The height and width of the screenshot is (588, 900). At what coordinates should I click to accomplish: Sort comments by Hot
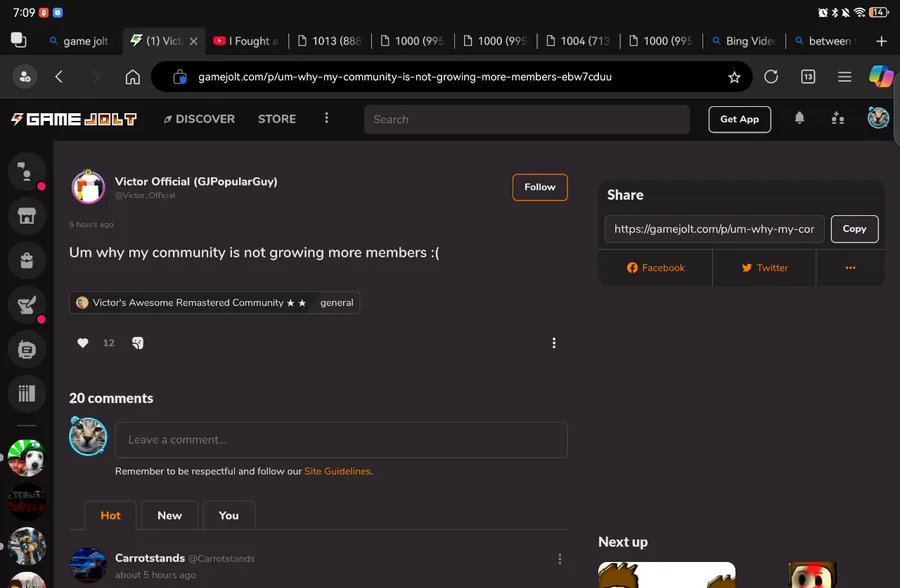[x=110, y=515]
